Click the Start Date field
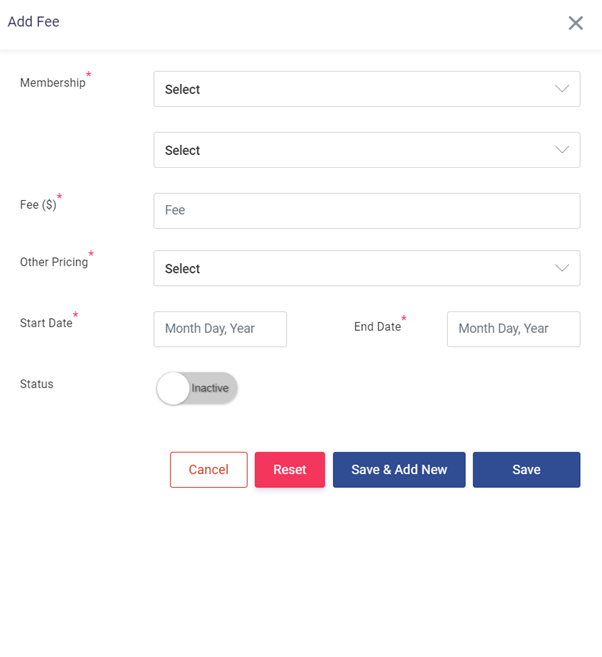602x657 pixels. pos(220,329)
